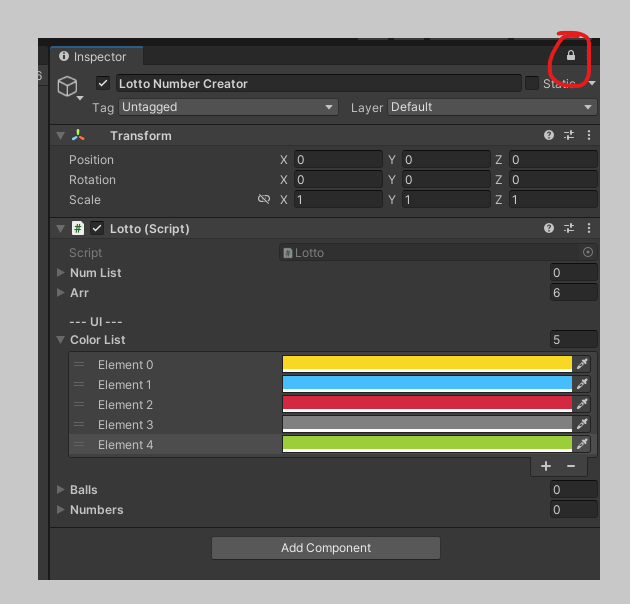Add a Color List element with plus

click(x=546, y=466)
